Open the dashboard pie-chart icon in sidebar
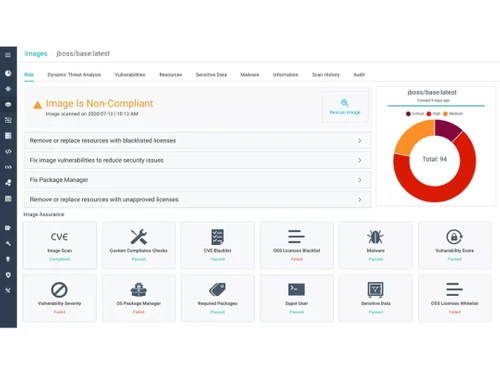The height and width of the screenshot is (375, 500). click(8, 73)
